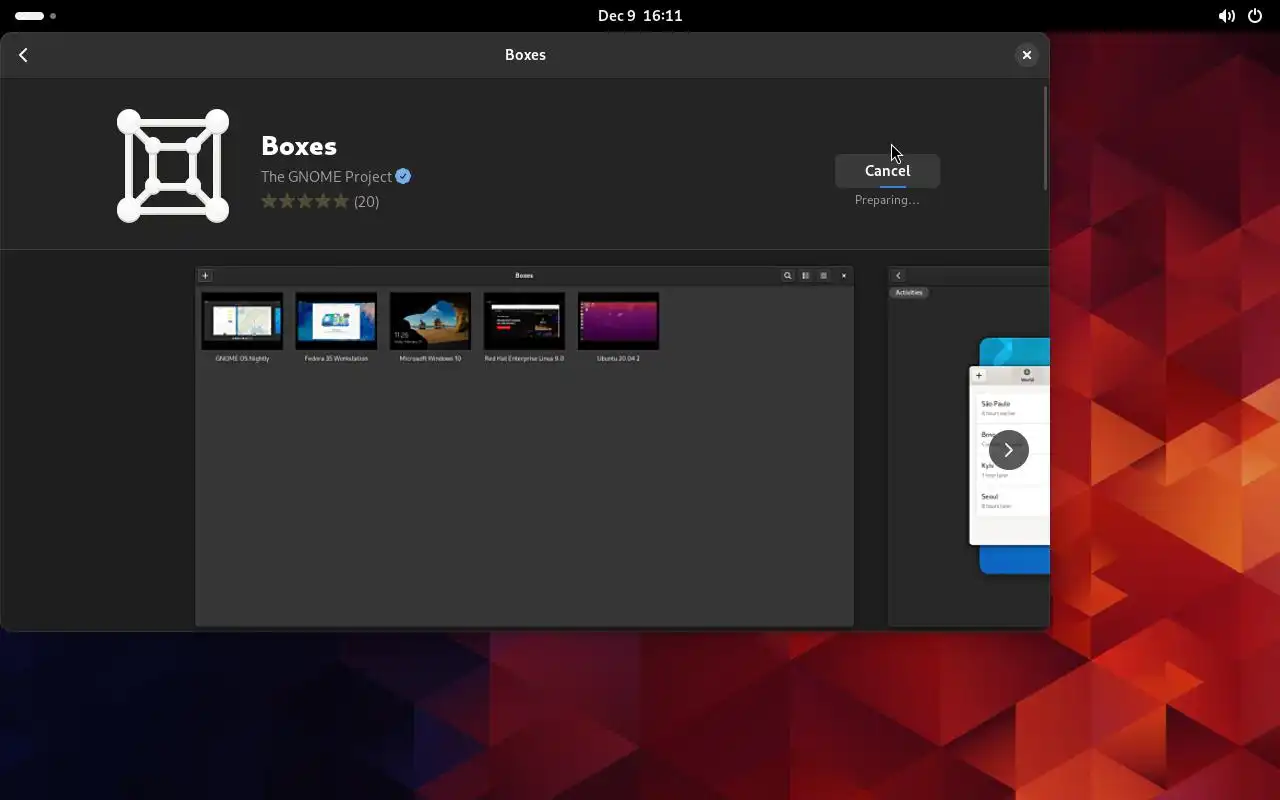Click the installation progress bar
Image resolution: width=1280 pixels, height=800 pixels.
click(x=892, y=187)
